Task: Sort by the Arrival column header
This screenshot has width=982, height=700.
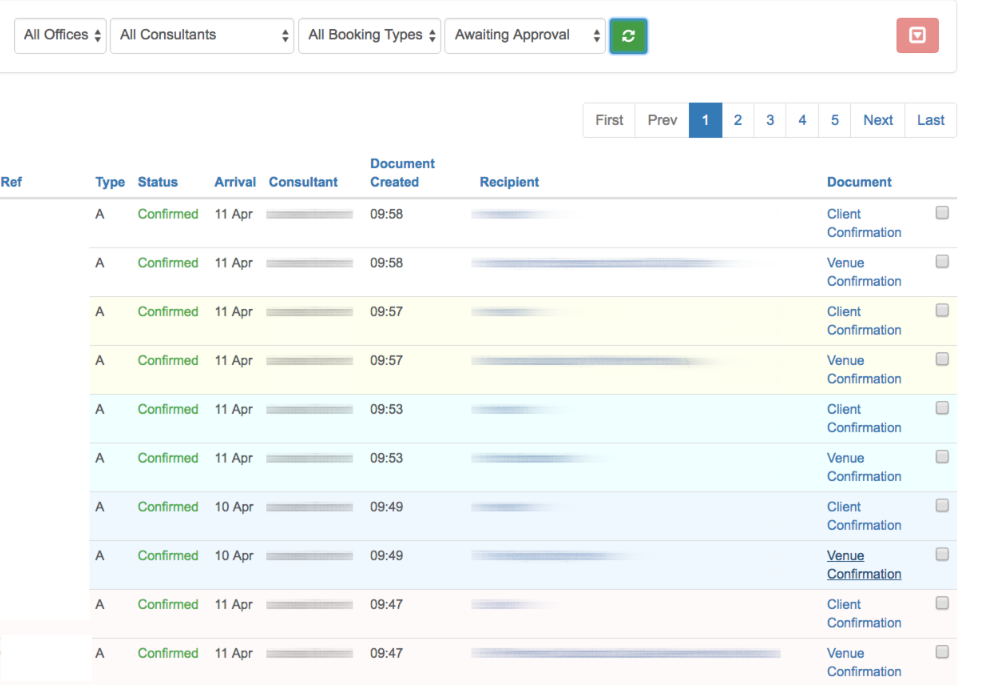Action: tap(235, 182)
